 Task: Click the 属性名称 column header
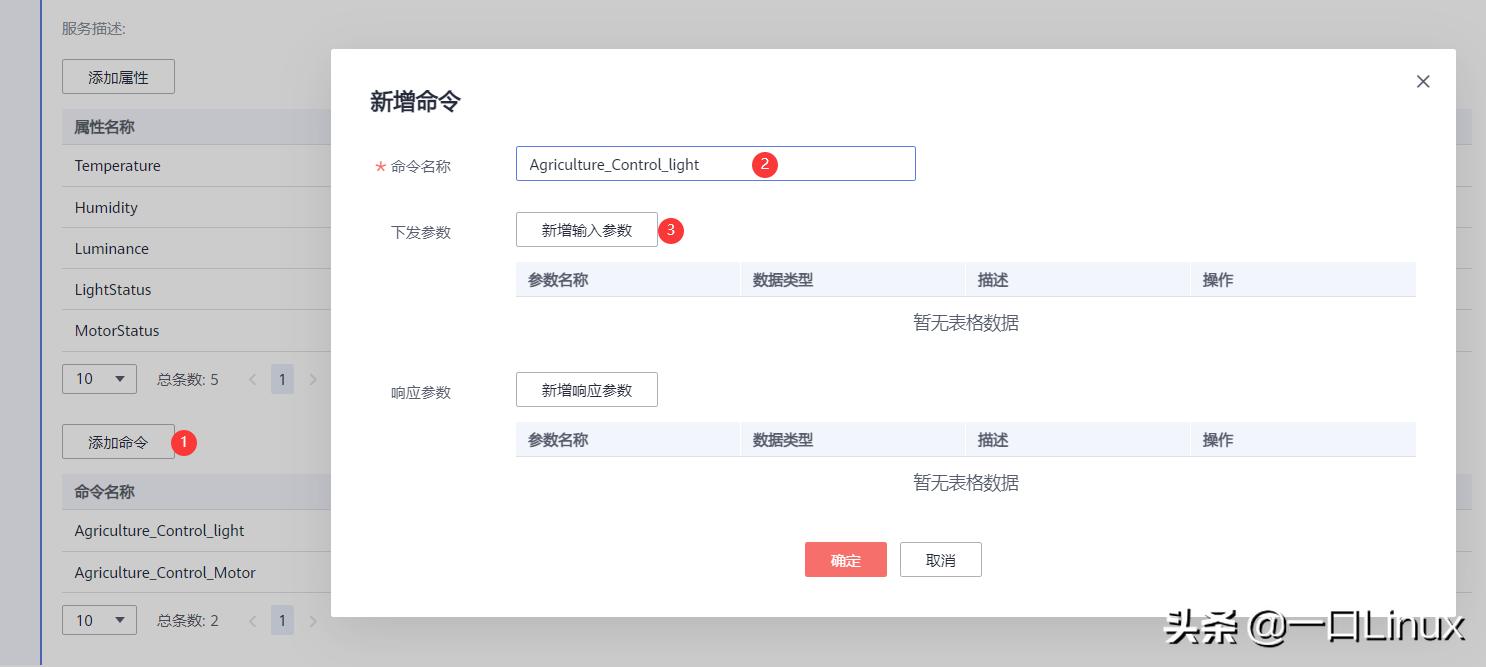coord(105,126)
